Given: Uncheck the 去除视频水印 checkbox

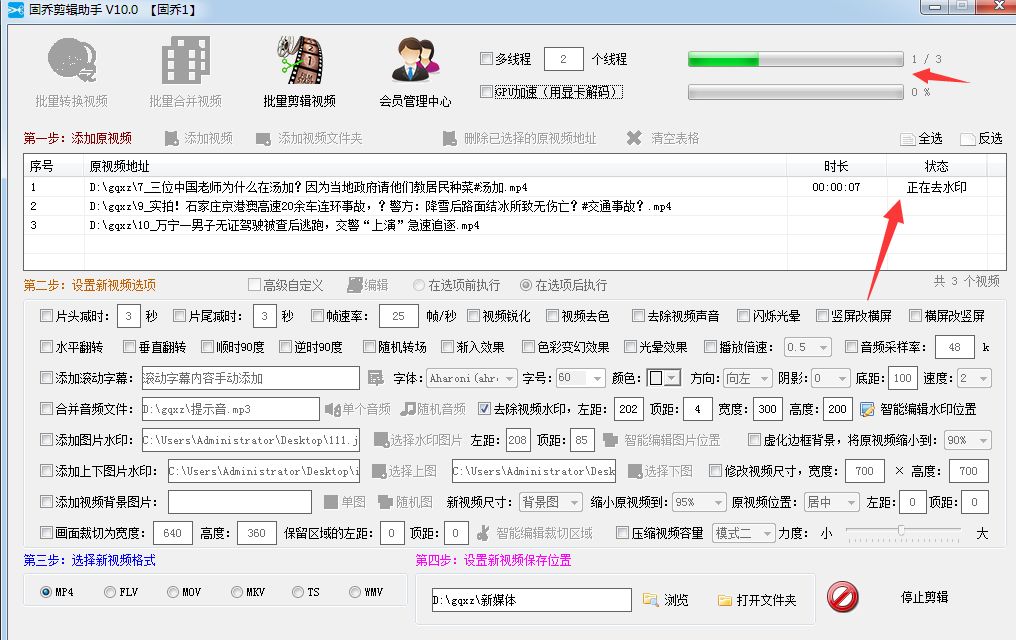Looking at the screenshot, I should pyautogui.click(x=484, y=409).
